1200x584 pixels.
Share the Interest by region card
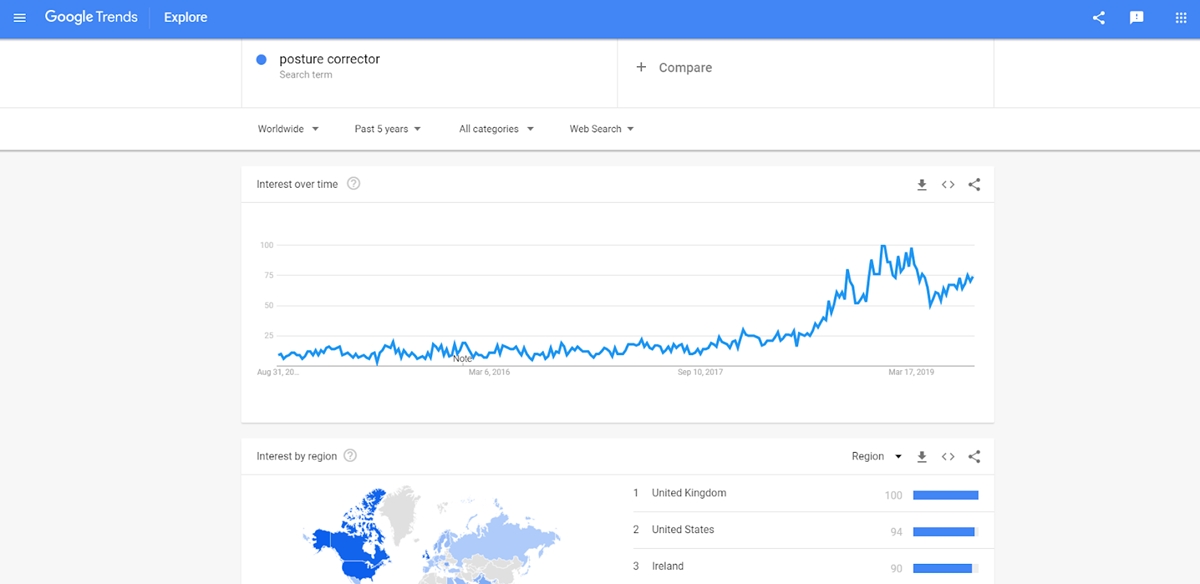point(975,457)
